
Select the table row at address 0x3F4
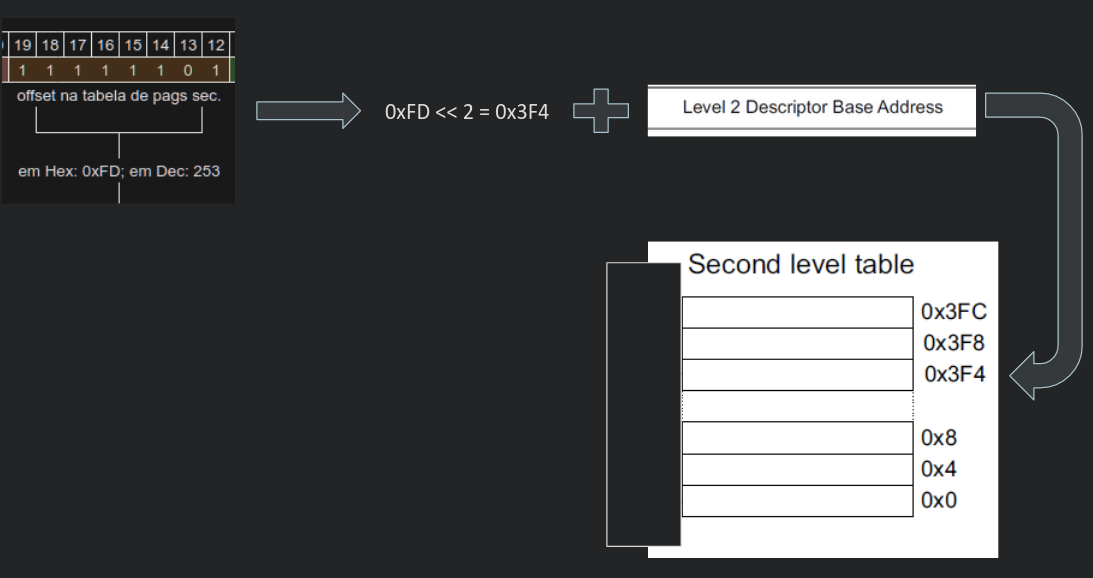797,375
